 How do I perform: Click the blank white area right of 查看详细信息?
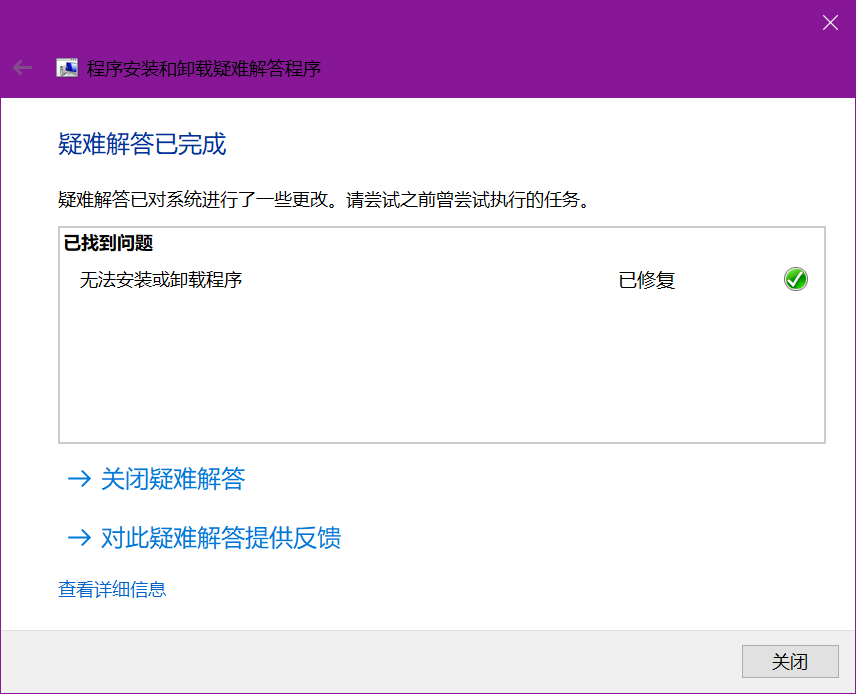coord(500,589)
